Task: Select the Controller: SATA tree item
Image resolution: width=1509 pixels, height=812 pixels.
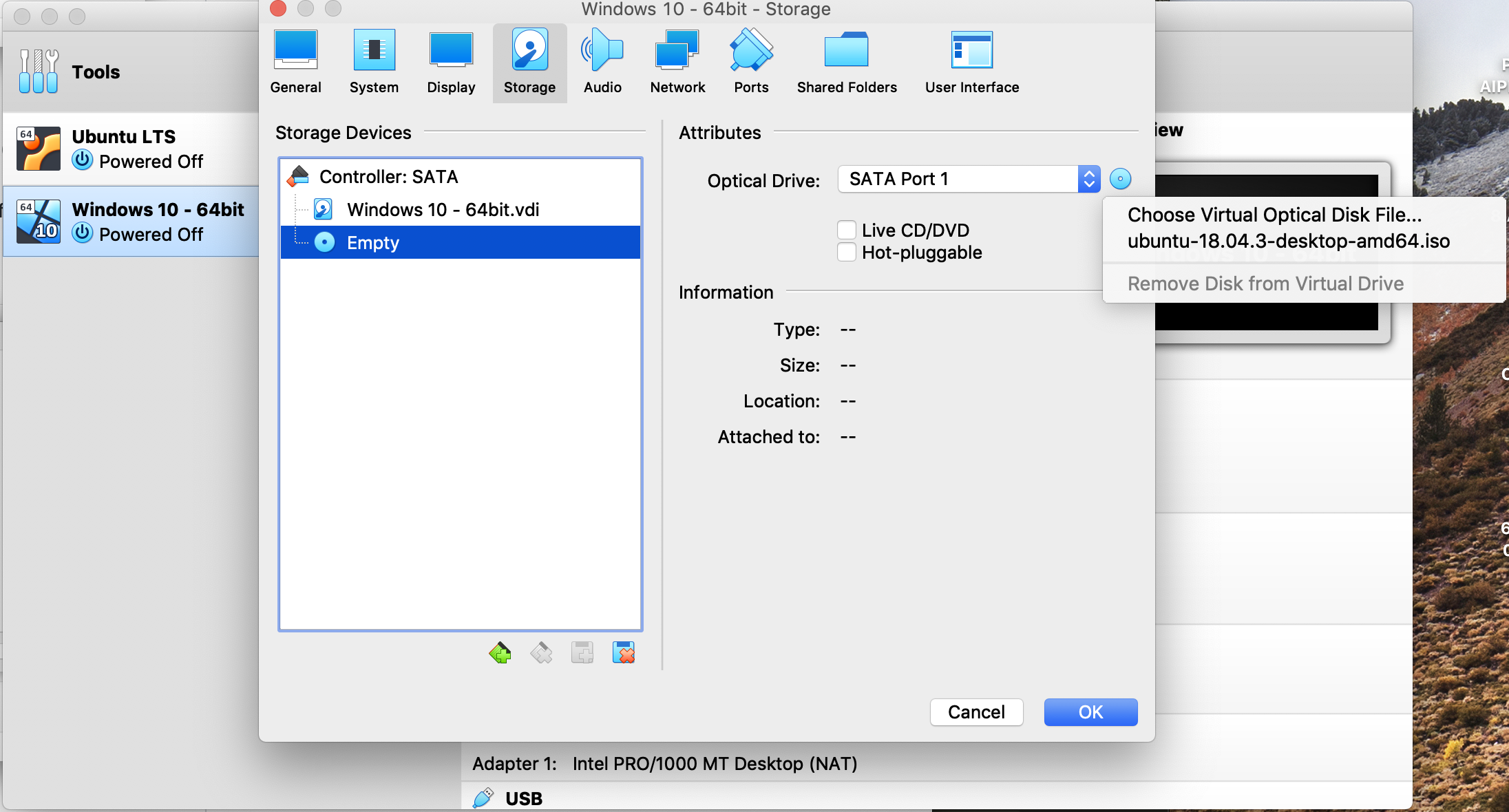Action: tap(460, 177)
